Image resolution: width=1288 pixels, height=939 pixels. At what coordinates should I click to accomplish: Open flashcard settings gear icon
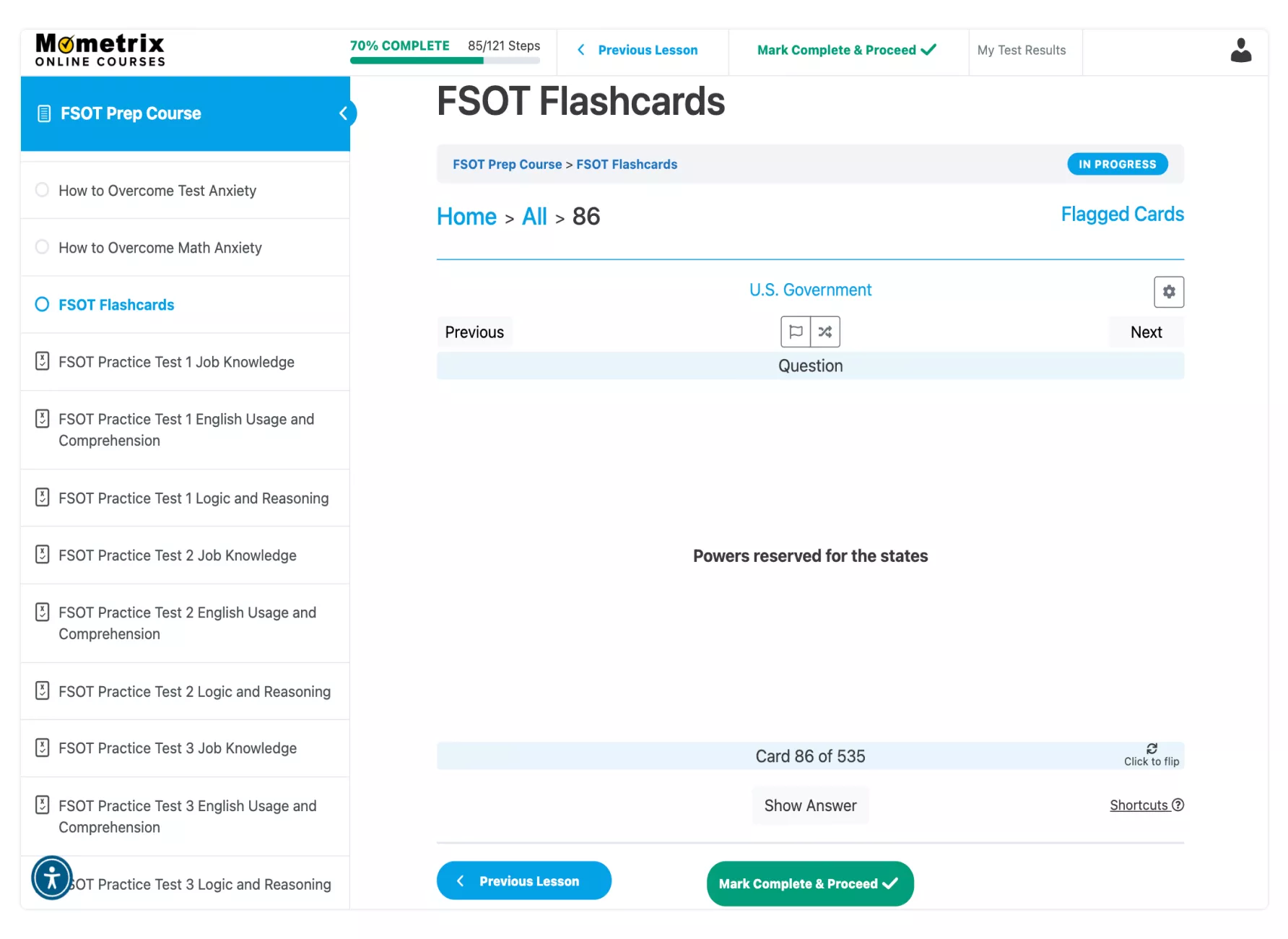click(x=1168, y=292)
